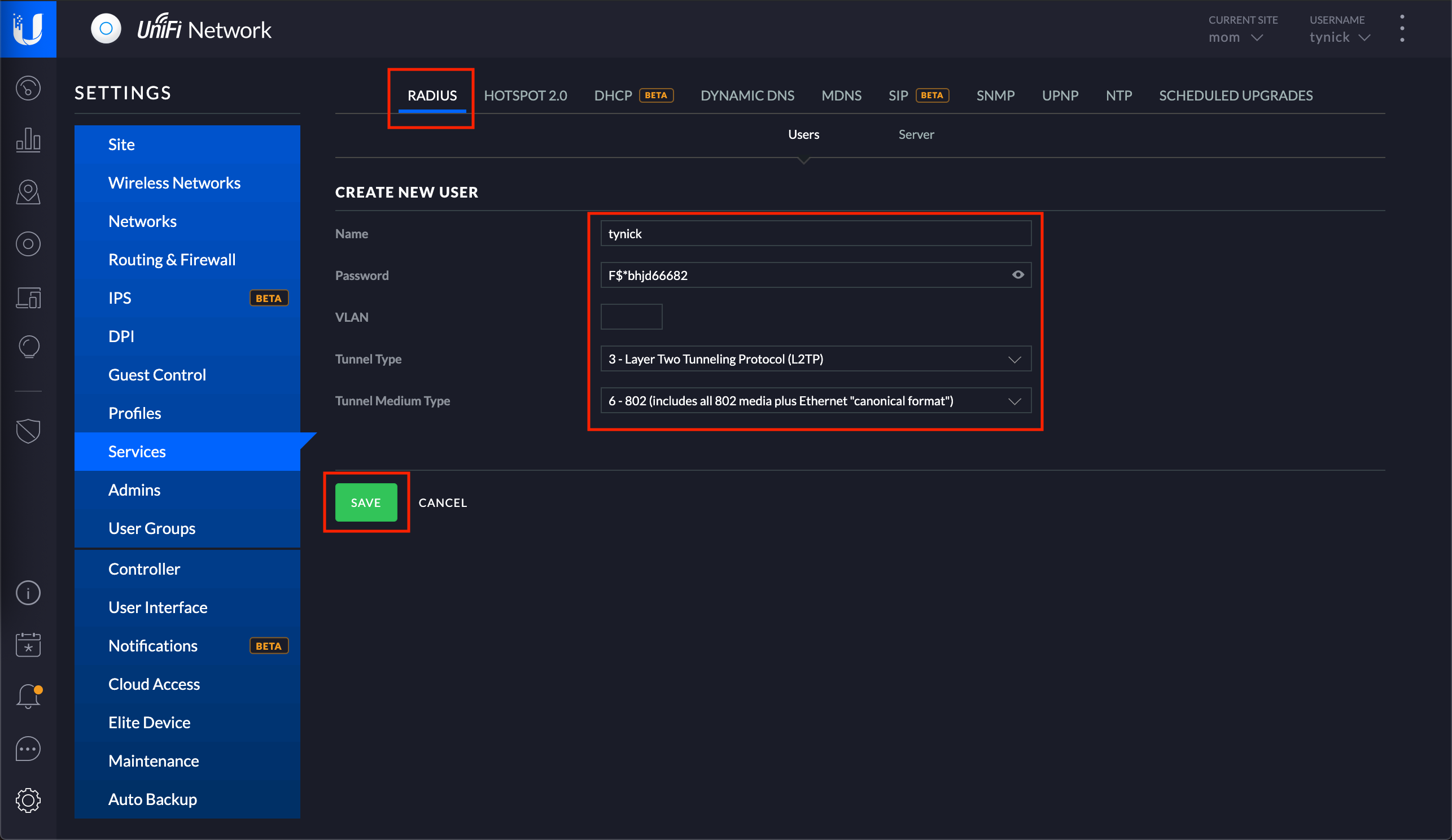This screenshot has width=1452, height=840.
Task: Select the Shield security icon
Action: 28,429
